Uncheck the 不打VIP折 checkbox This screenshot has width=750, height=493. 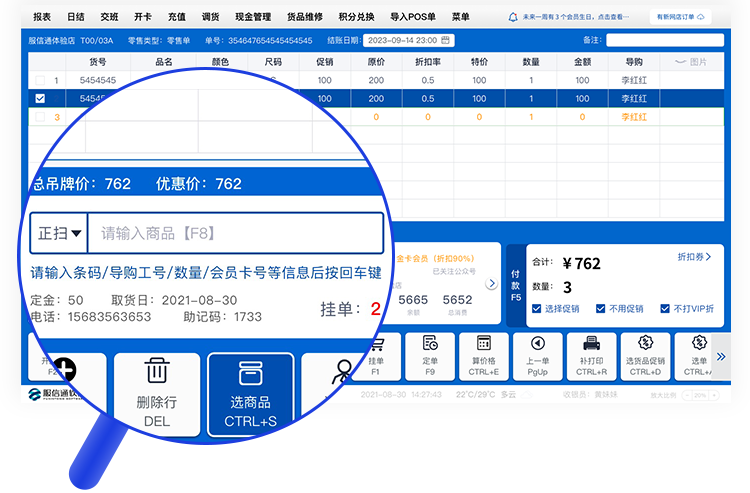665,309
